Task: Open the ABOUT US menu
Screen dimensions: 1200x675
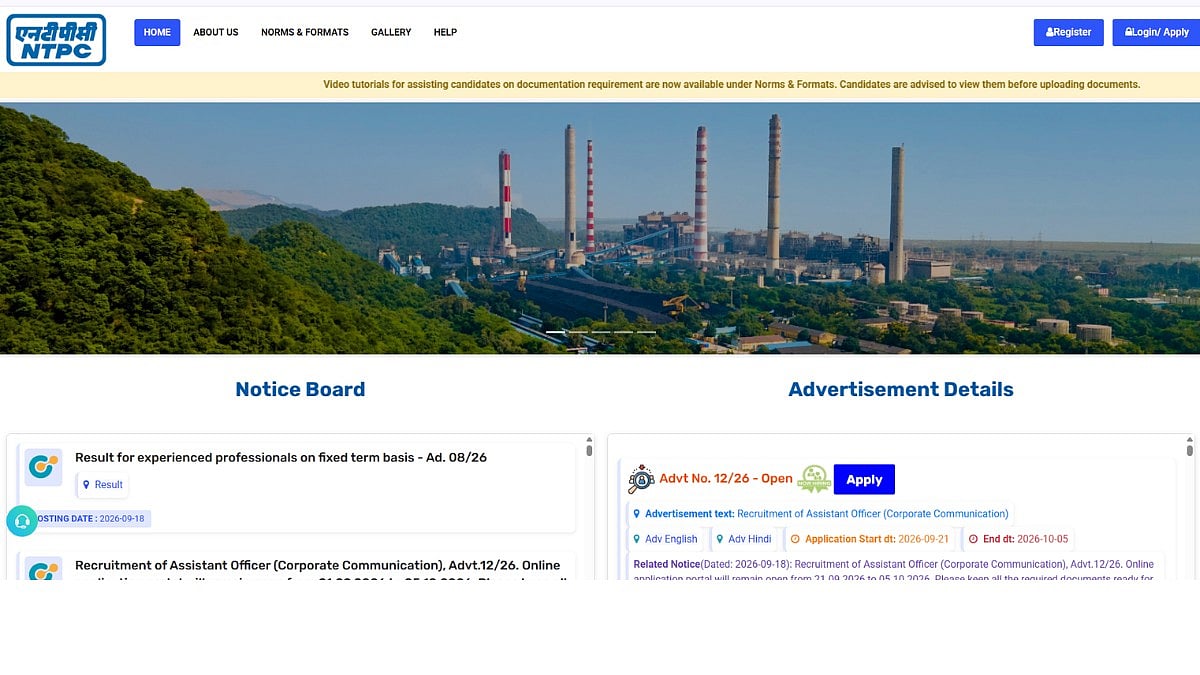Action: pyautogui.click(x=216, y=32)
